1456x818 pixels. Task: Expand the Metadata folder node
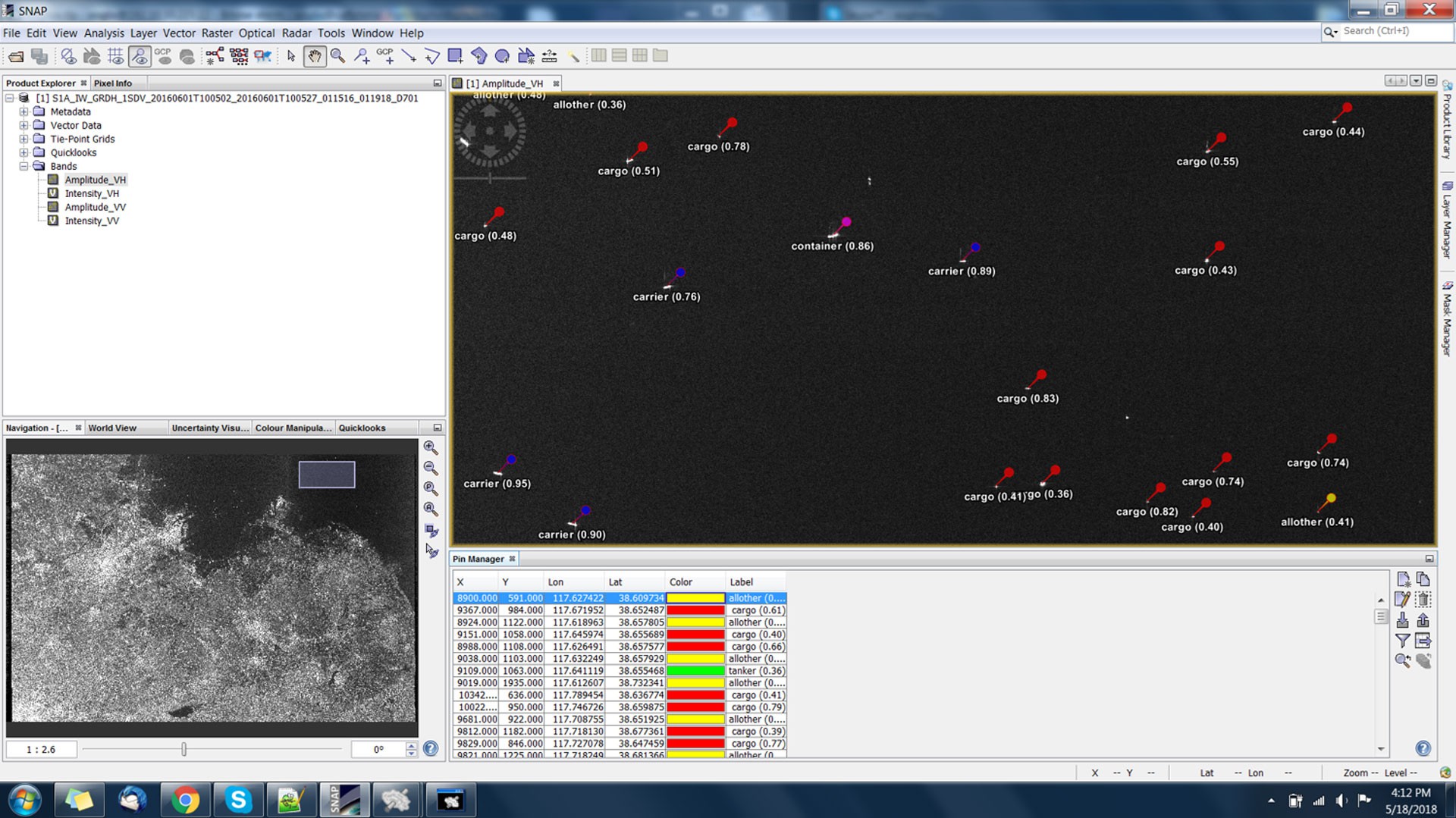click(x=24, y=112)
